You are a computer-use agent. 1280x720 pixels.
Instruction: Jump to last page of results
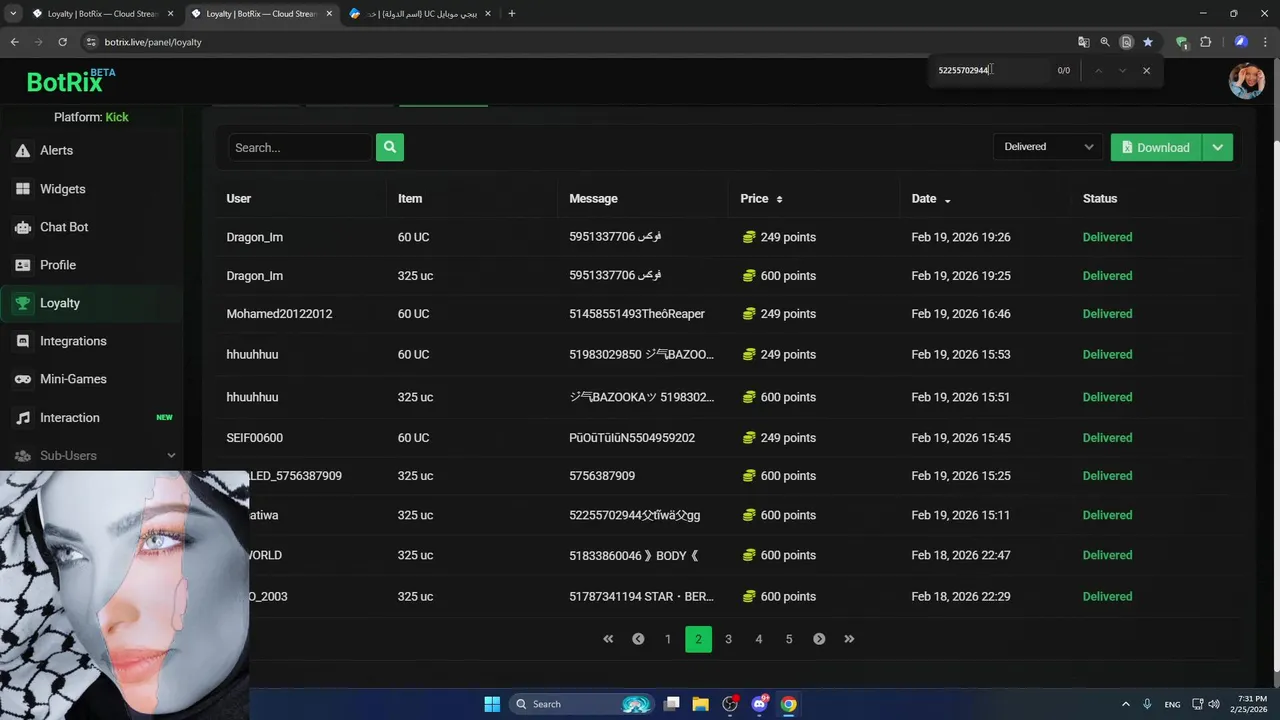[849, 639]
